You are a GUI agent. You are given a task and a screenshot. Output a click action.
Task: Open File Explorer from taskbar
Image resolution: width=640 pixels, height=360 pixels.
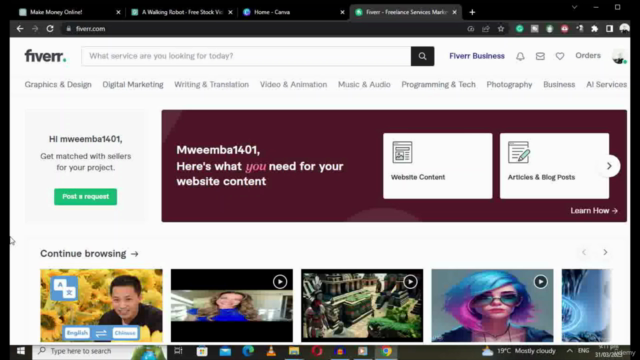pyautogui.click(x=294, y=351)
